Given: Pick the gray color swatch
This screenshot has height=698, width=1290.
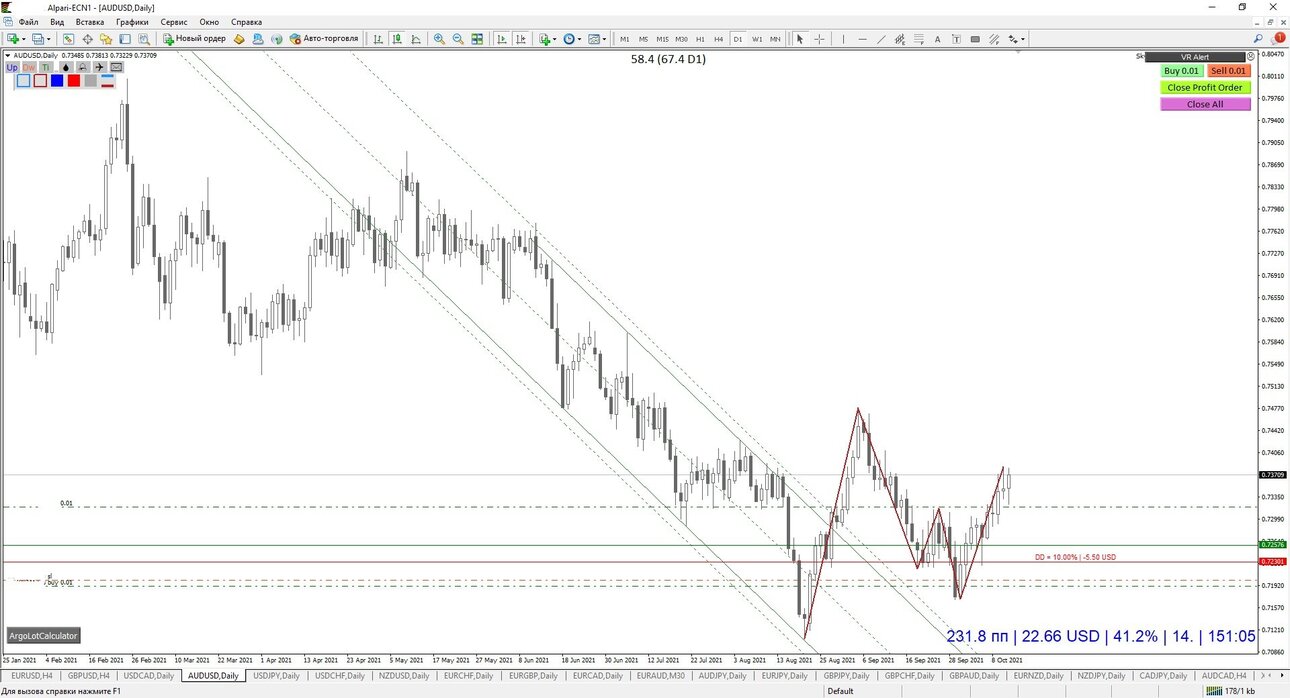Looking at the screenshot, I should pyautogui.click(x=91, y=80).
